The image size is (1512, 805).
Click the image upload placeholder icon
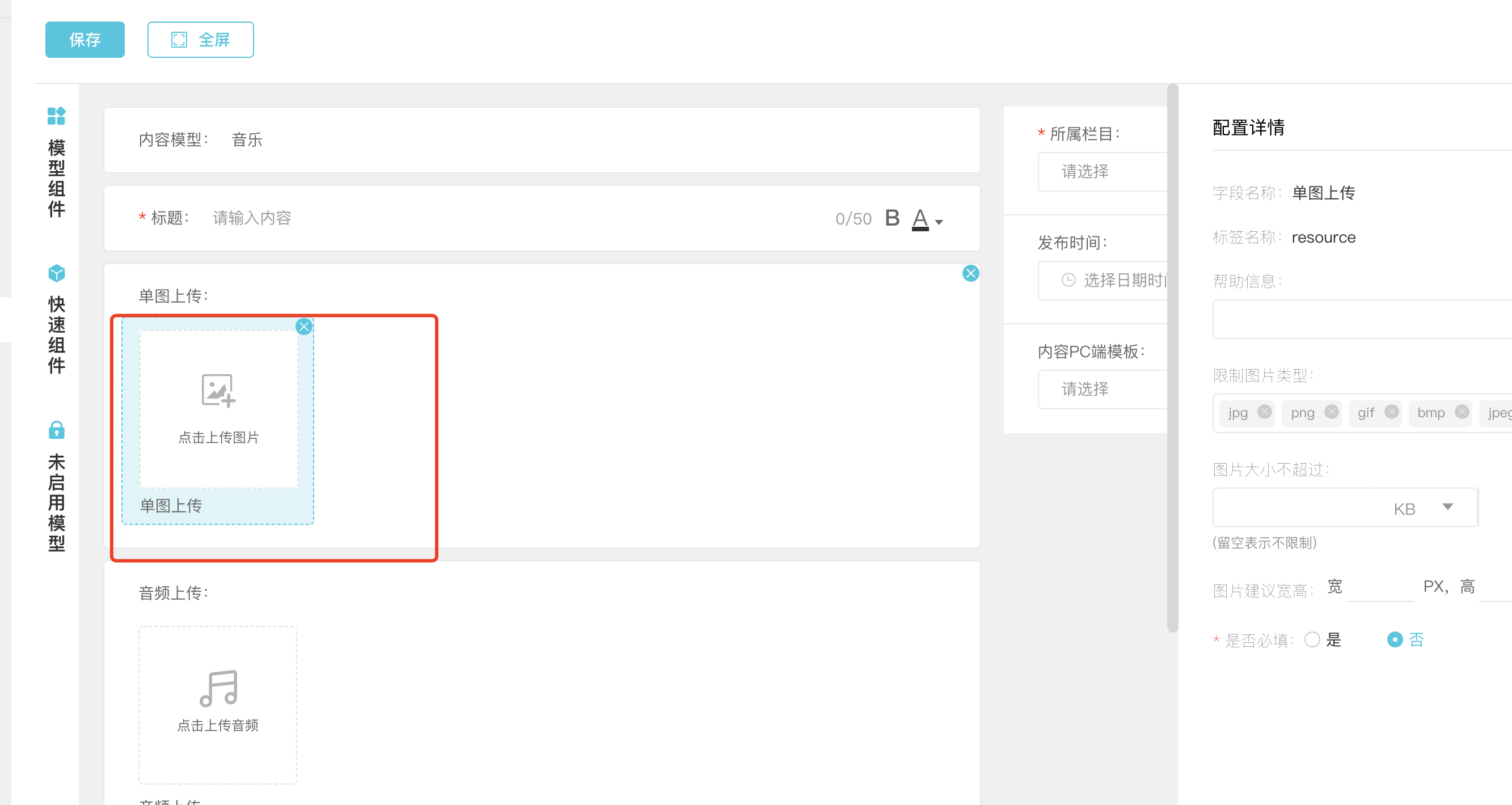[x=218, y=390]
